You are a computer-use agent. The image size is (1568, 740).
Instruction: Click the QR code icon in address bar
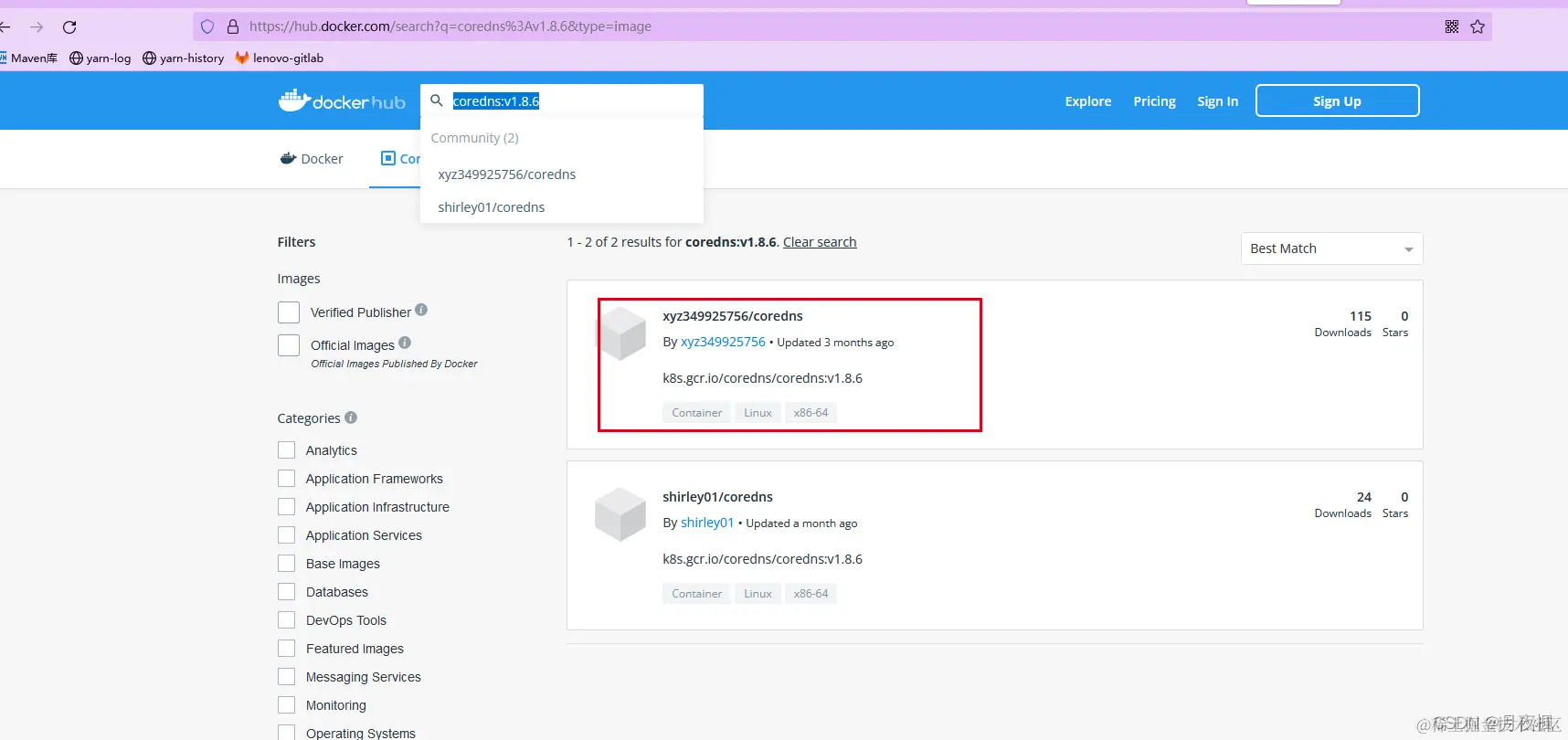1452,26
